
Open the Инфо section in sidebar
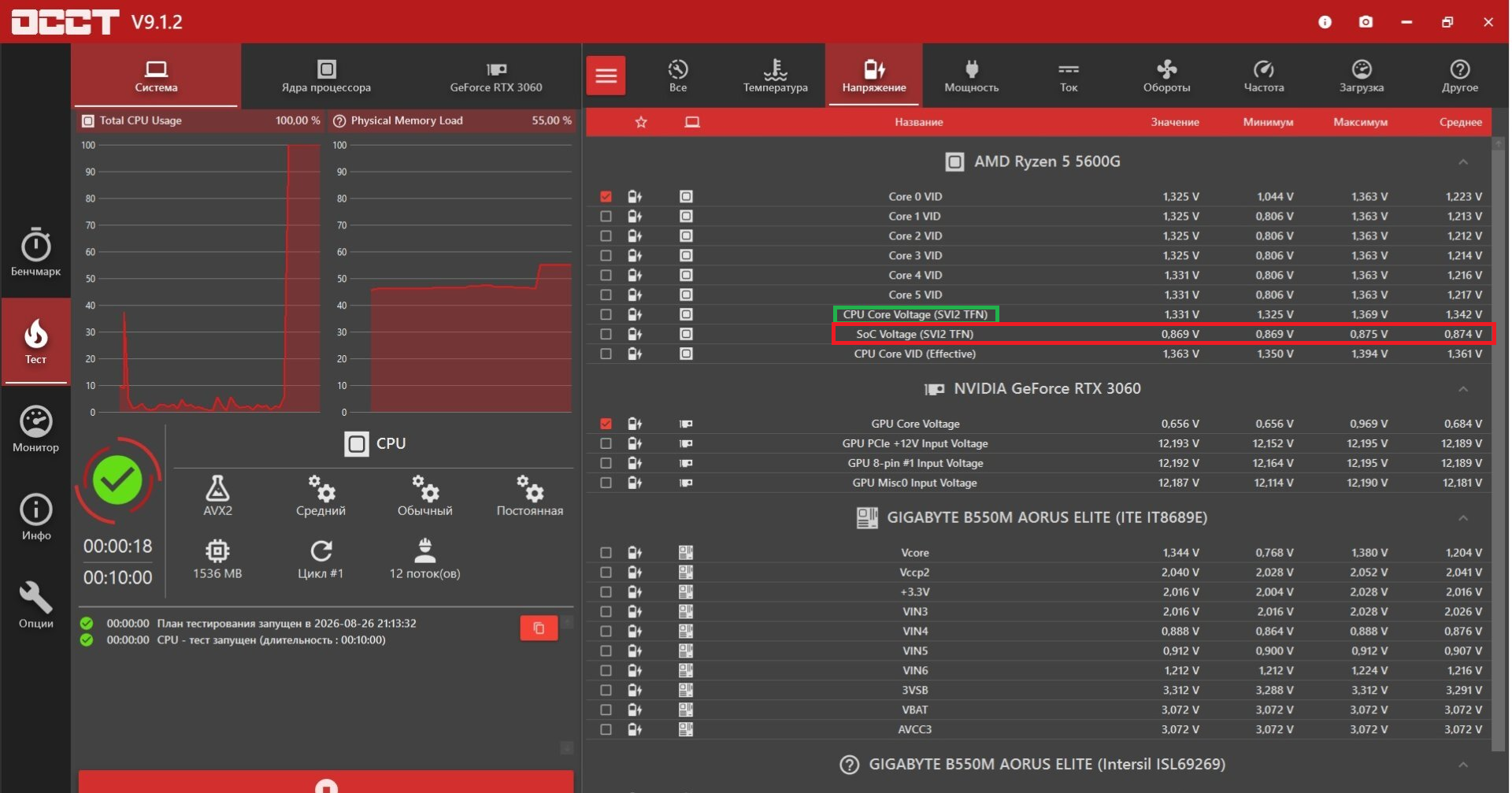[x=35, y=517]
